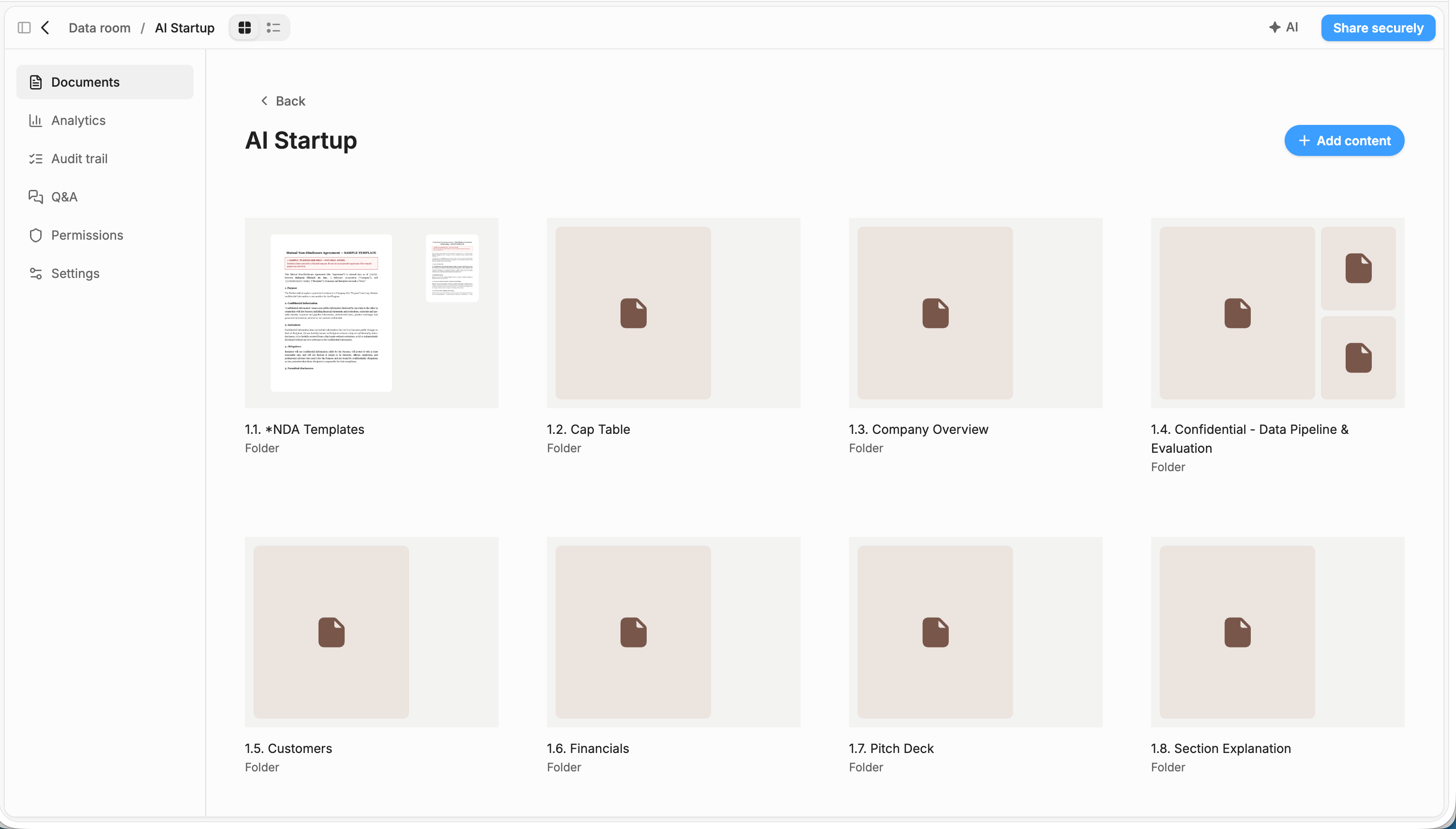1456x829 pixels.
Task: Click the Settings sliders icon
Action: 36,273
